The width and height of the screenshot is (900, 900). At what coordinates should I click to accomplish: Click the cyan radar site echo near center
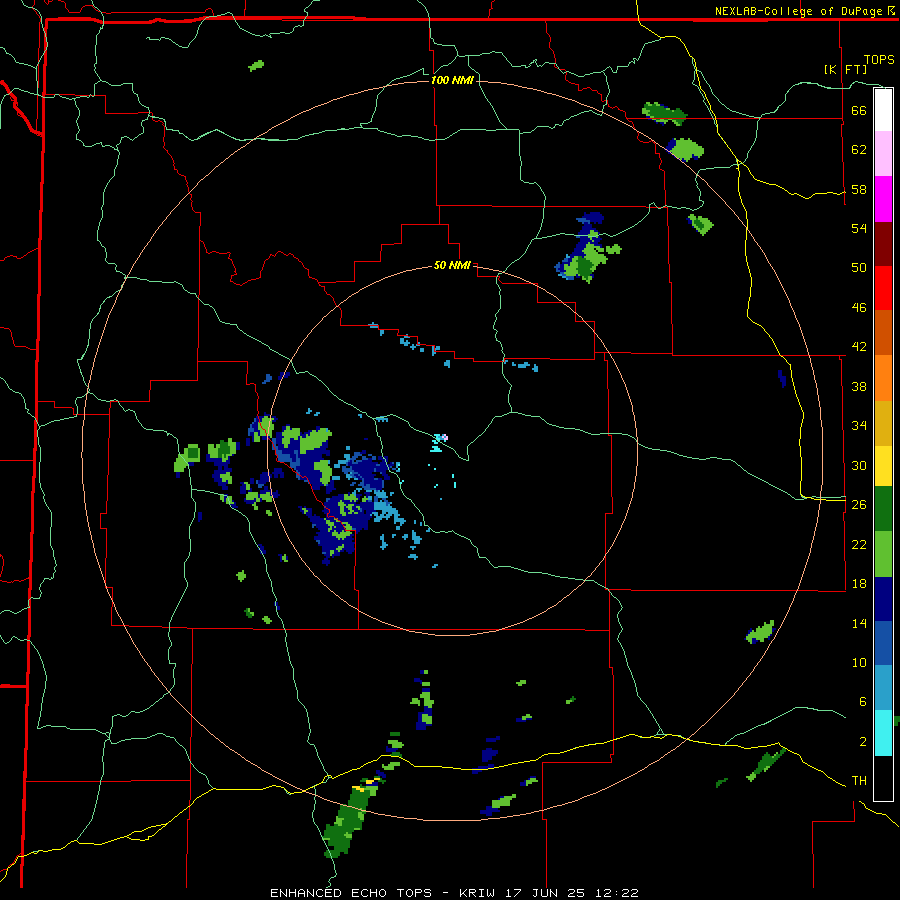(439, 443)
